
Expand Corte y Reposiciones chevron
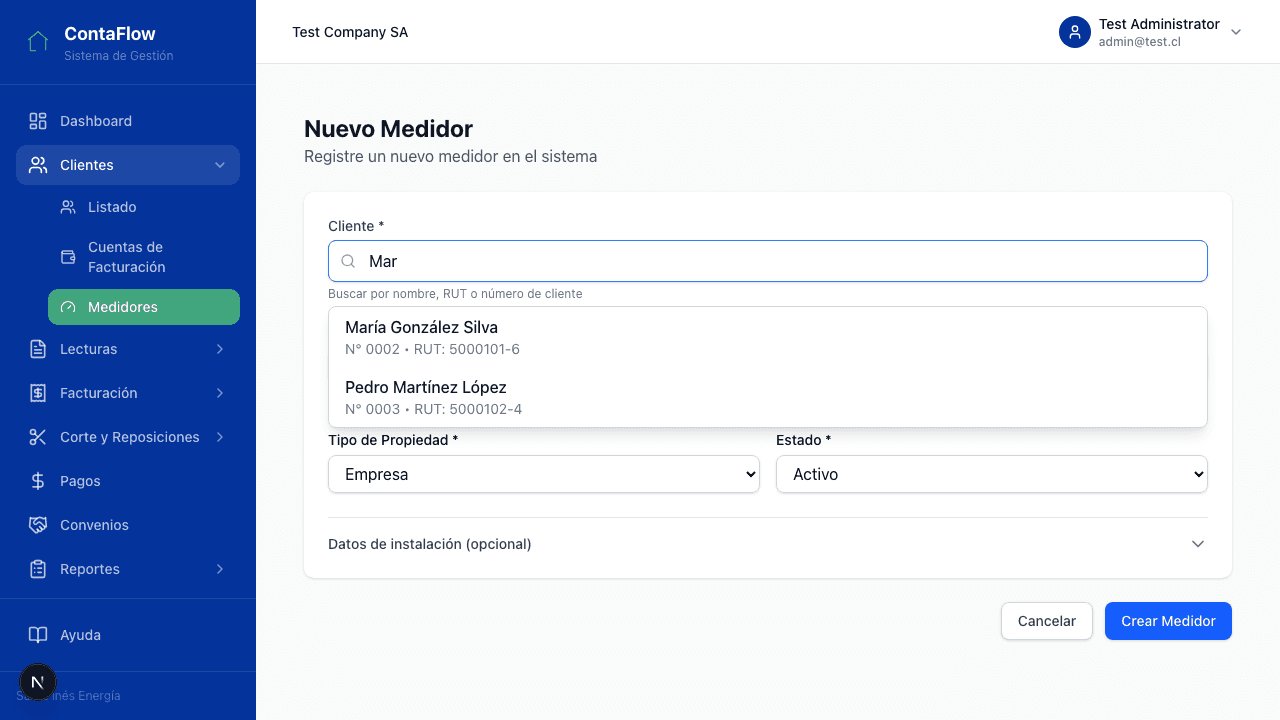tap(220, 437)
